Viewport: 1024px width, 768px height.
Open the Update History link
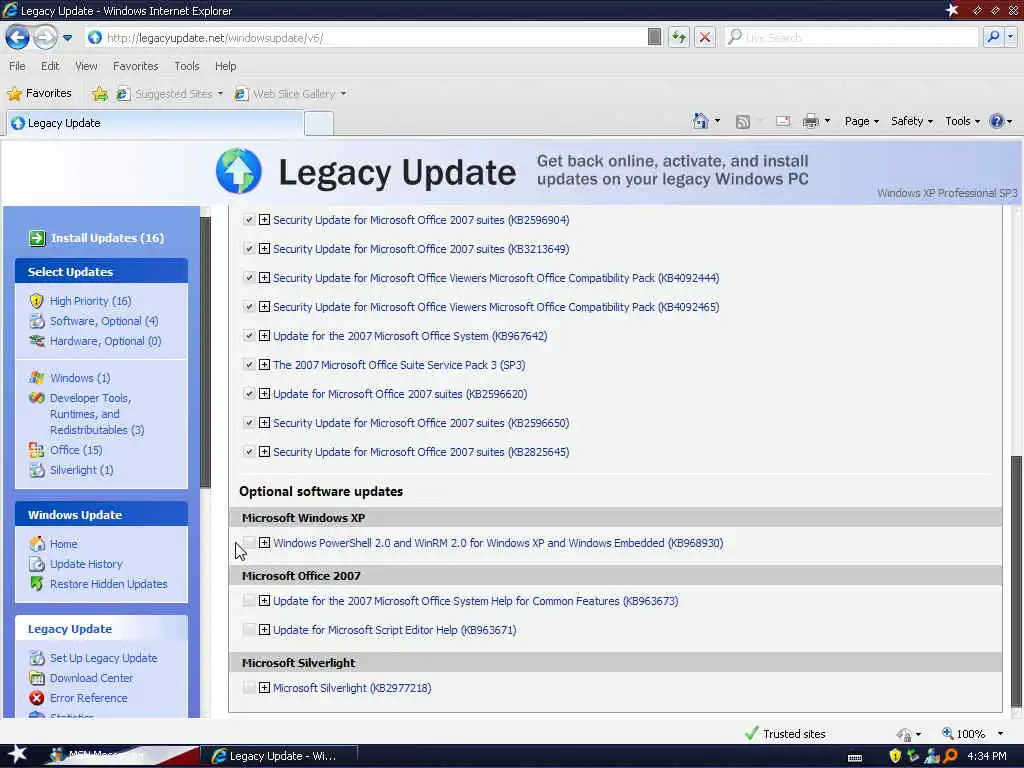coord(86,564)
